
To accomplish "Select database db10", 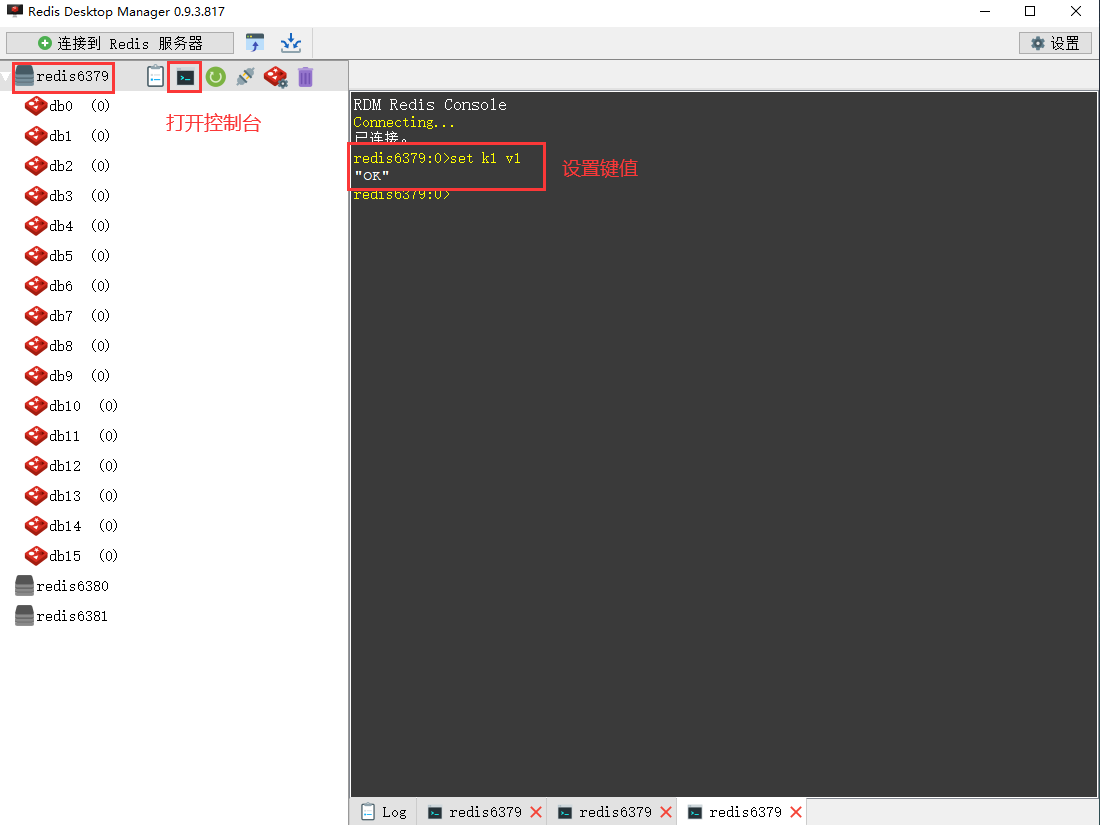I will (x=65, y=406).
